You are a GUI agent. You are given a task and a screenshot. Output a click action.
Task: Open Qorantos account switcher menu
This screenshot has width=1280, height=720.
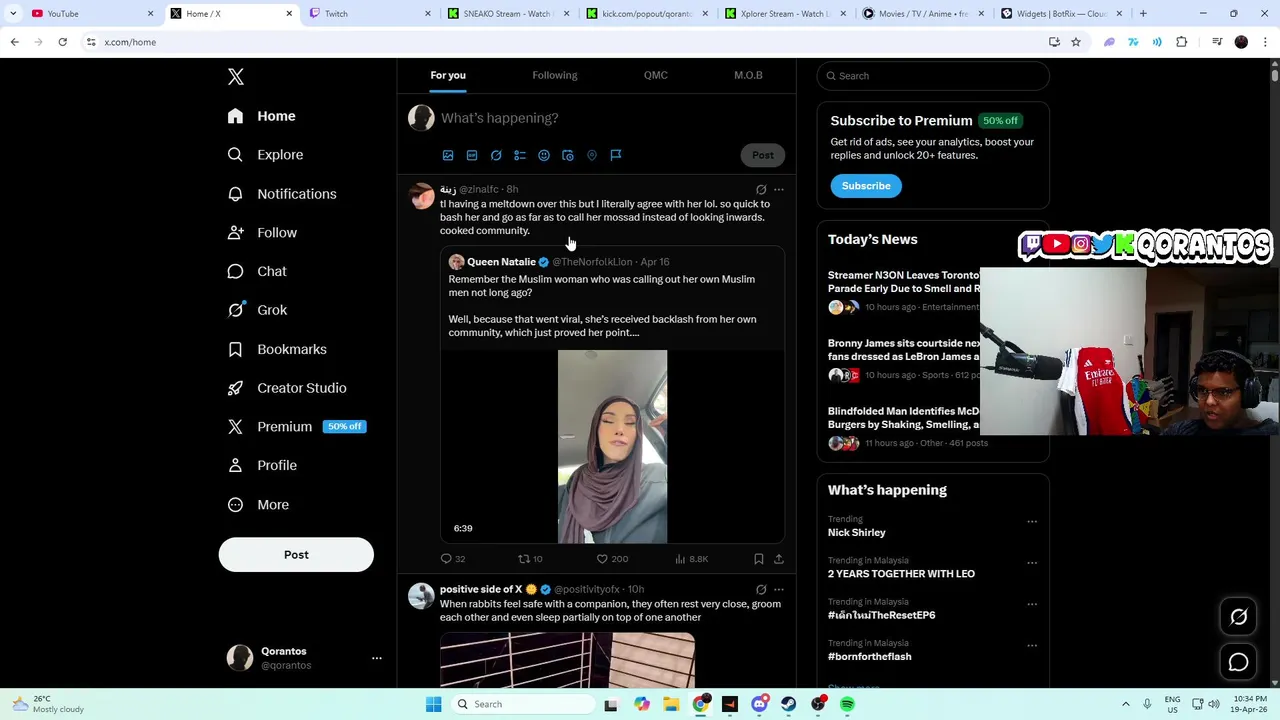coord(304,658)
